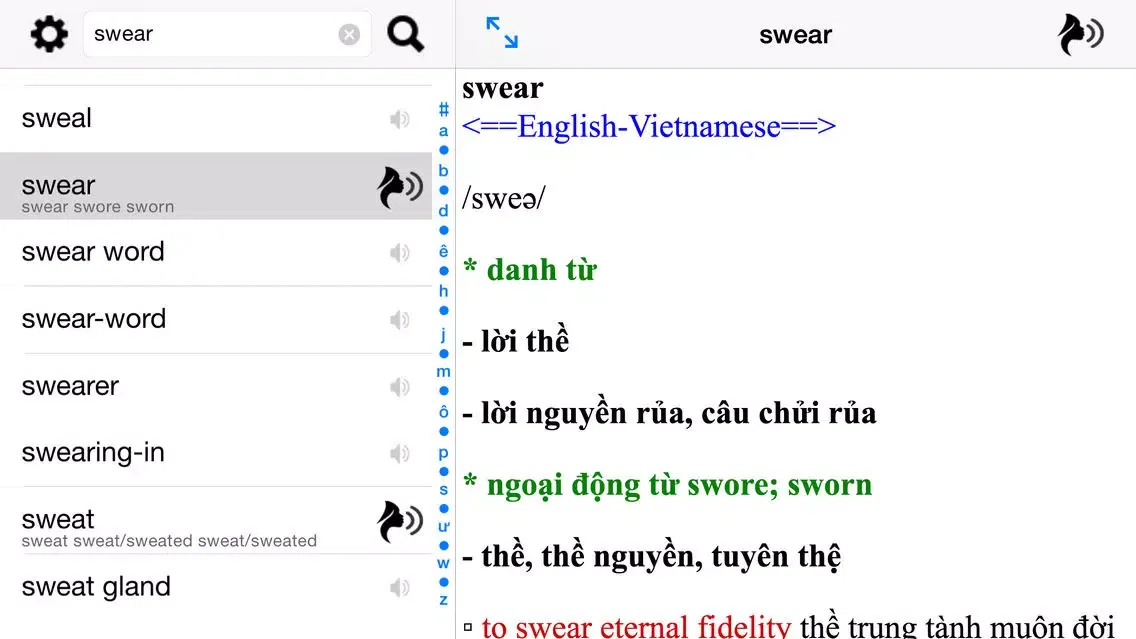The height and width of the screenshot is (639, 1136).
Task: Jump to letter a in index
Action: coord(443,131)
